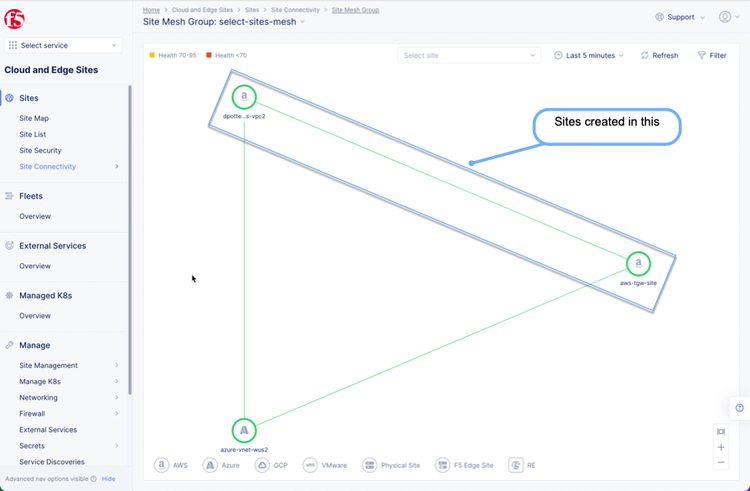This screenshot has height=491, width=750.
Task: Click the dpotte...s-vpc2 AWS site node
Action: point(244,97)
